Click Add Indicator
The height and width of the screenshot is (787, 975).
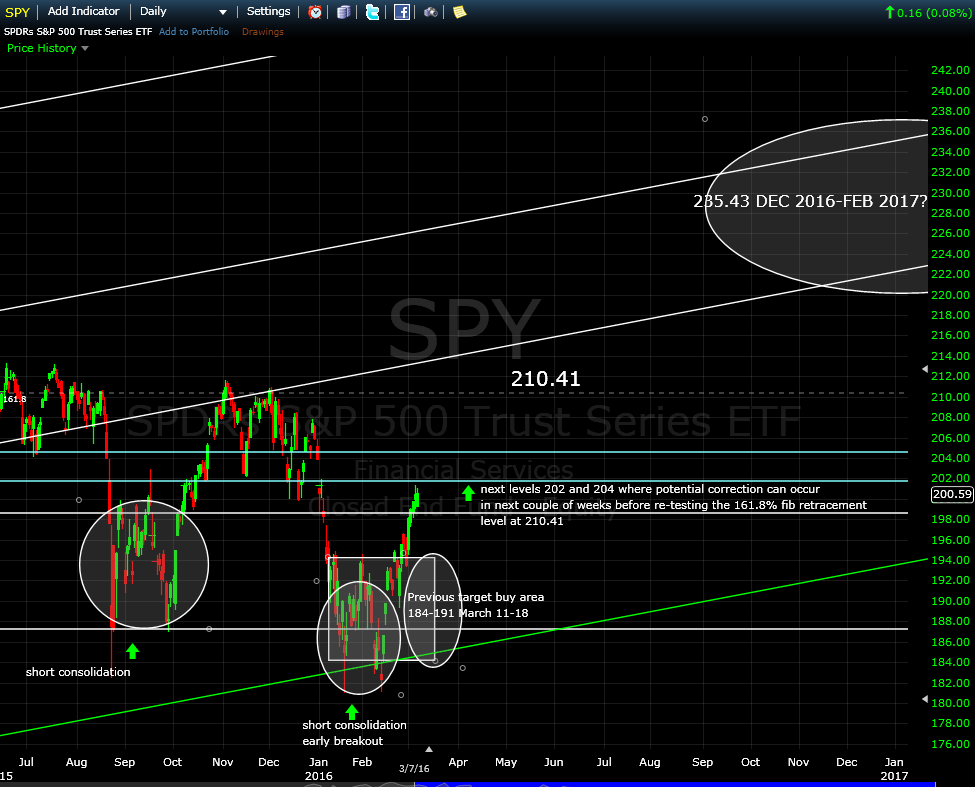(83, 11)
